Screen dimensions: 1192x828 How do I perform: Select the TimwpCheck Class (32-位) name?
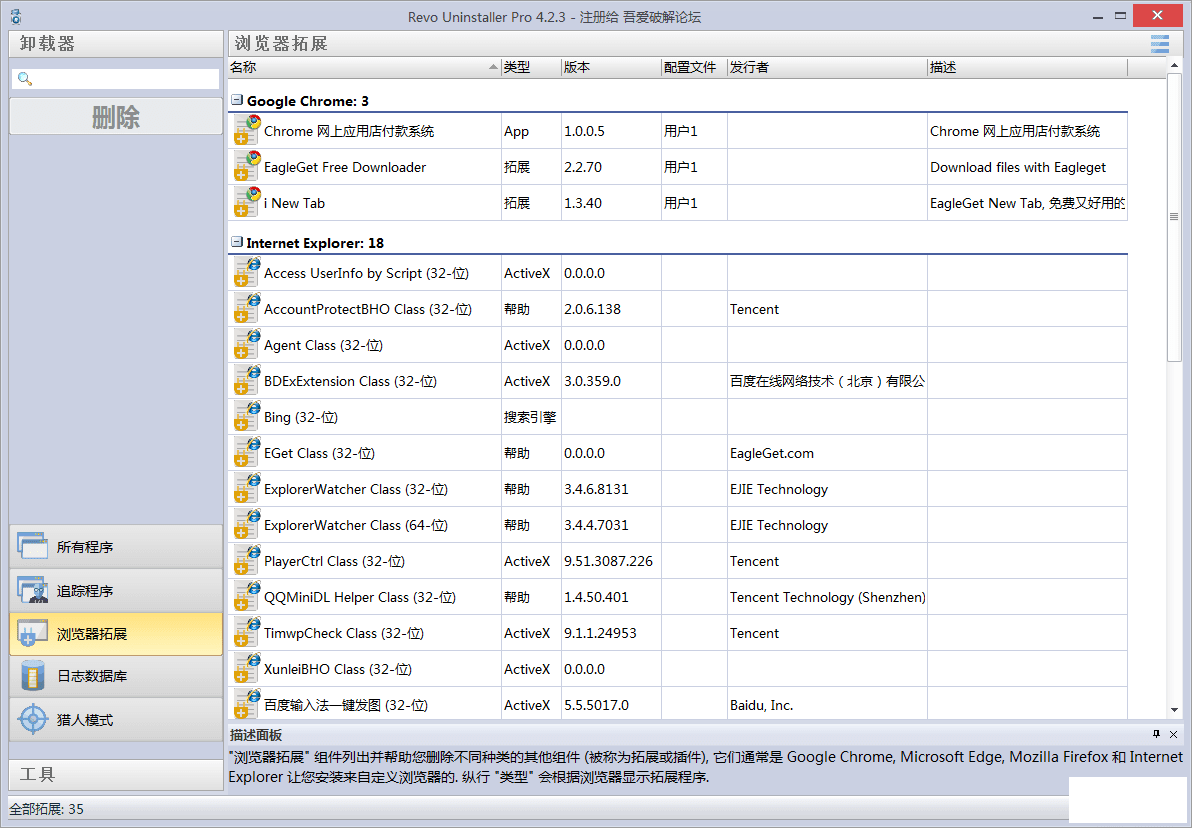click(x=344, y=633)
